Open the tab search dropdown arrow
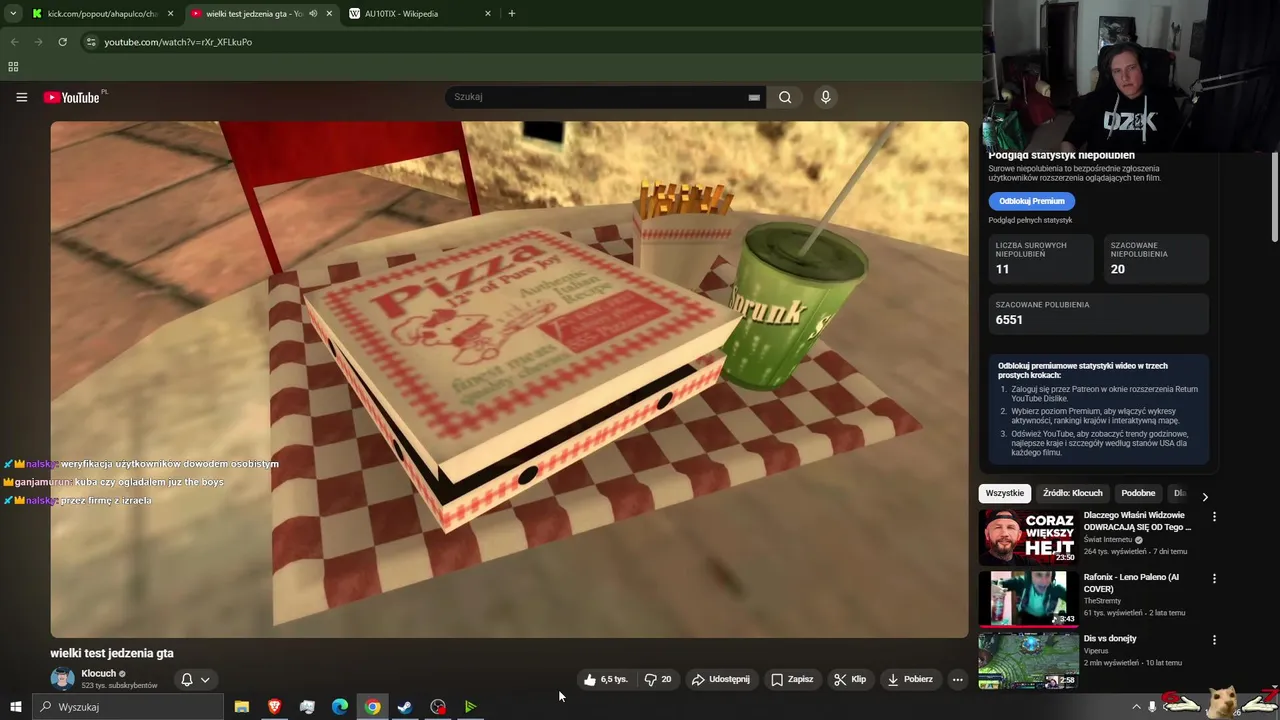 (12, 14)
